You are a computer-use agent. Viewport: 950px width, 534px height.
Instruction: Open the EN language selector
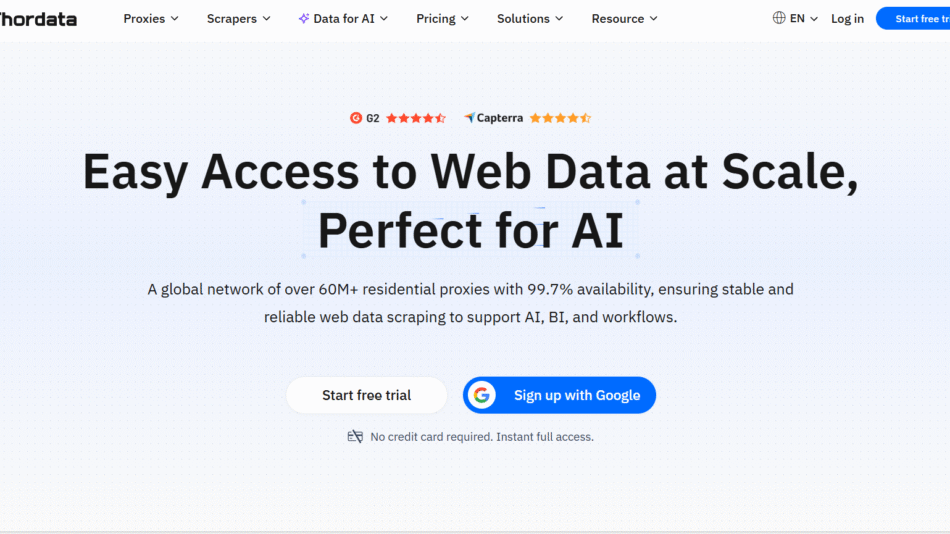(x=803, y=18)
